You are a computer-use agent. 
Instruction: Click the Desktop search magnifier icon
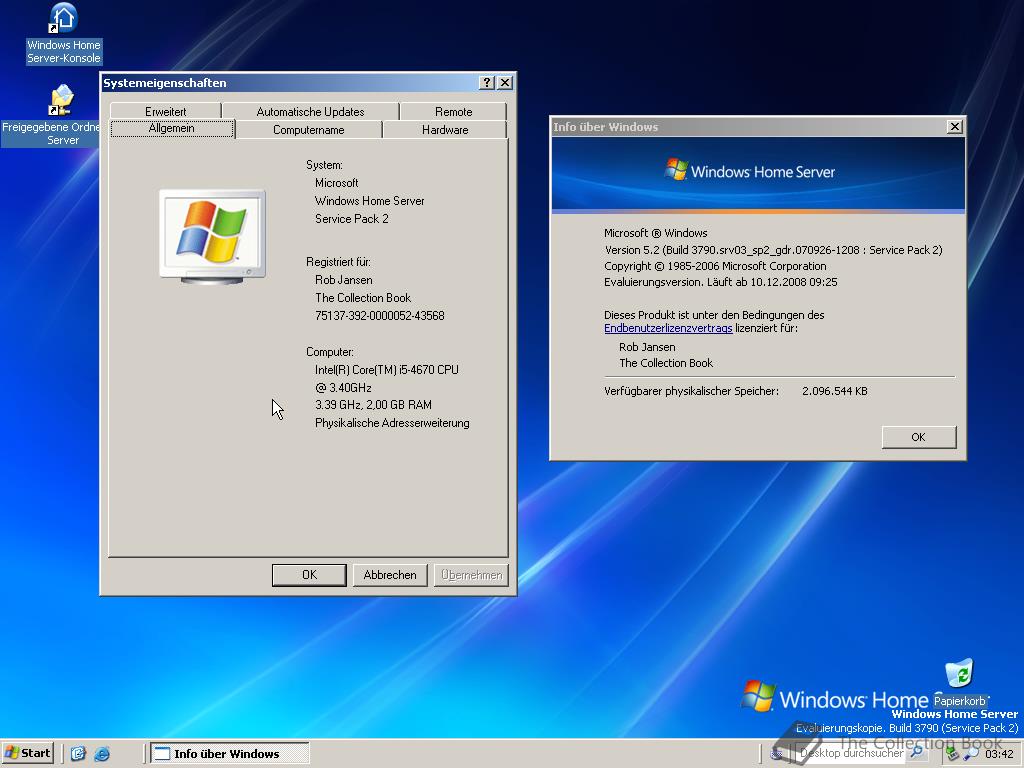[x=916, y=752]
